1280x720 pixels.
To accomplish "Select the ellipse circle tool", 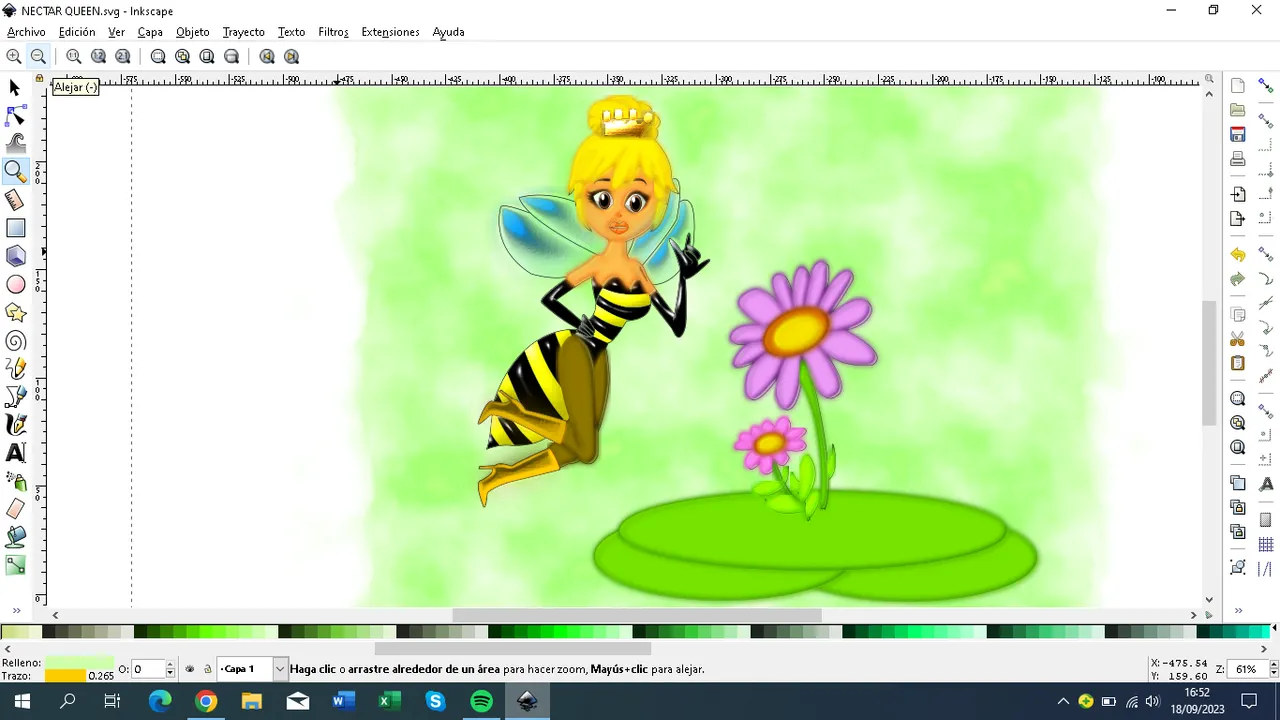I will tap(15, 285).
